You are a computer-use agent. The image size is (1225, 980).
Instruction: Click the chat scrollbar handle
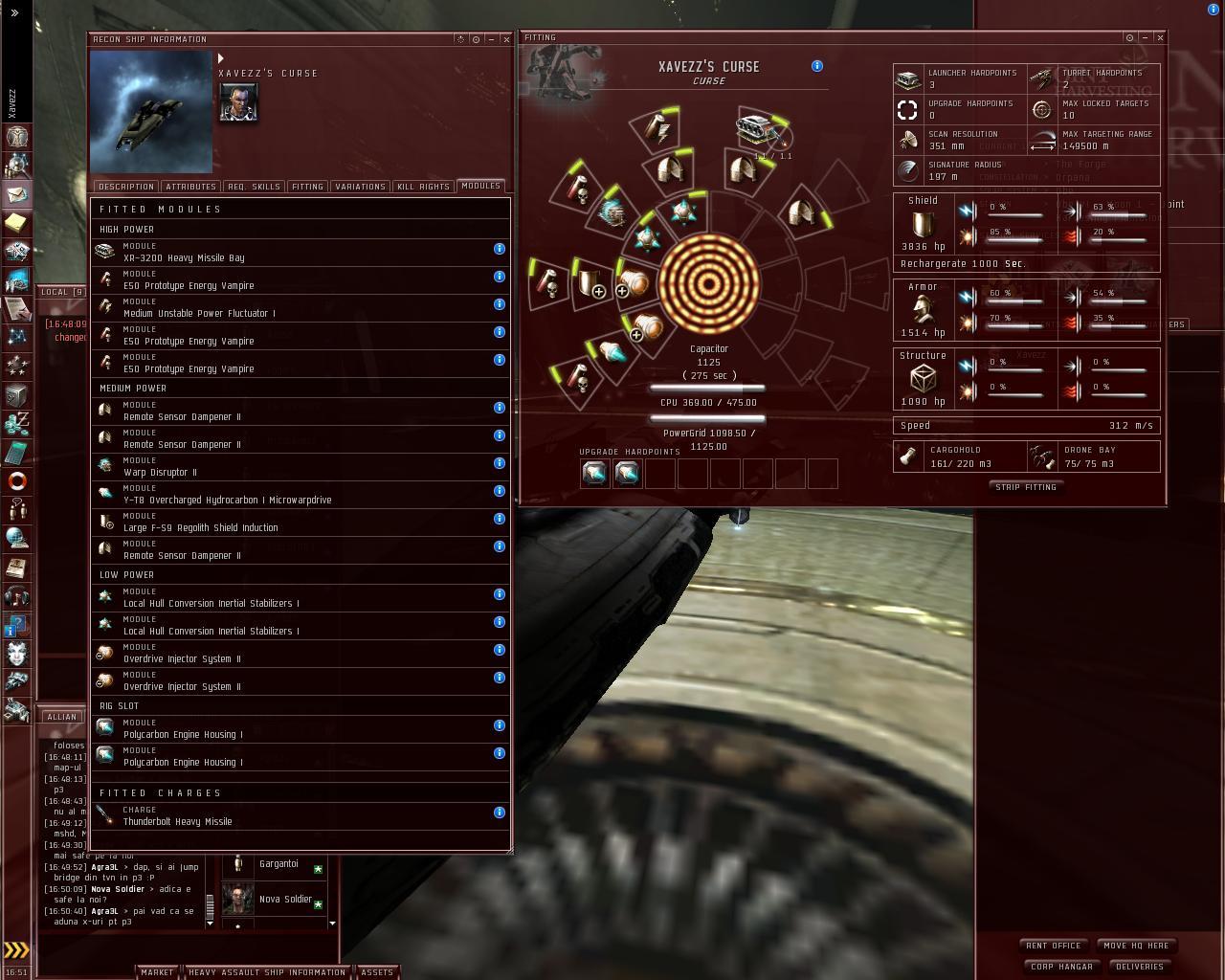211,907
